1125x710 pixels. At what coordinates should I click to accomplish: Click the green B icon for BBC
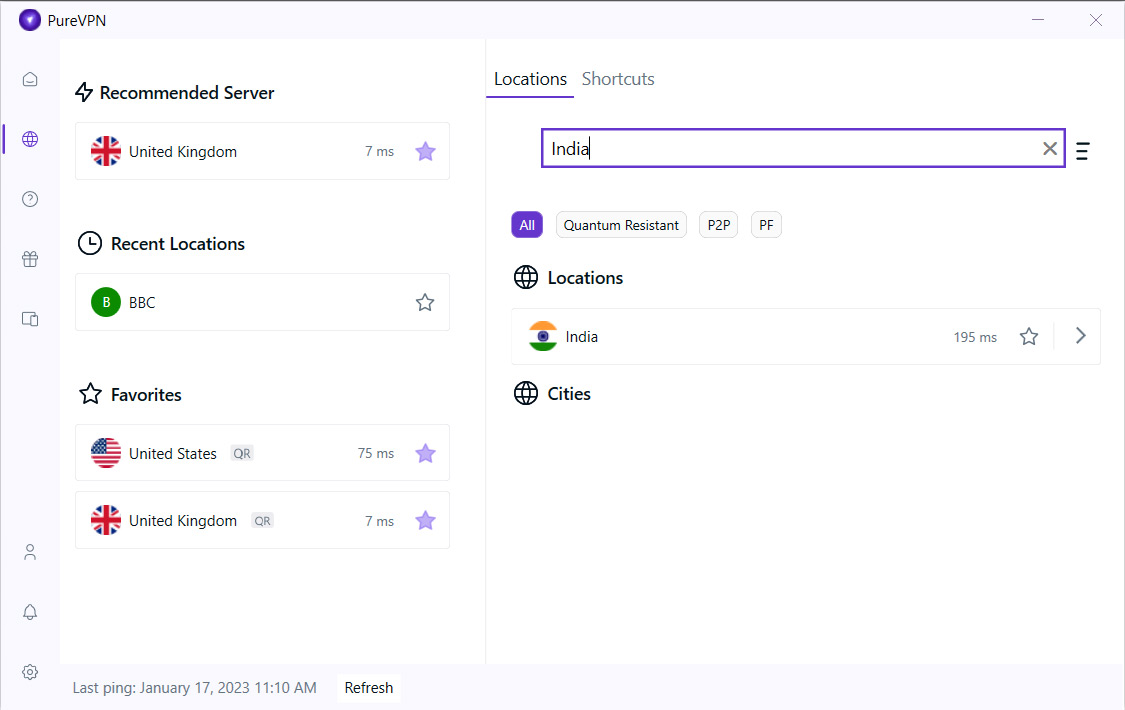(x=105, y=303)
